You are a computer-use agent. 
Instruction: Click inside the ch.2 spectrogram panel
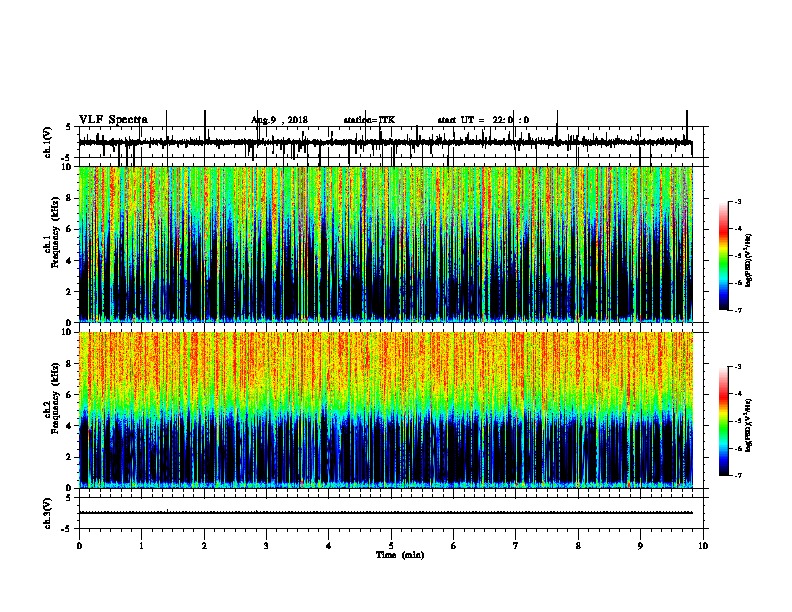point(385,410)
